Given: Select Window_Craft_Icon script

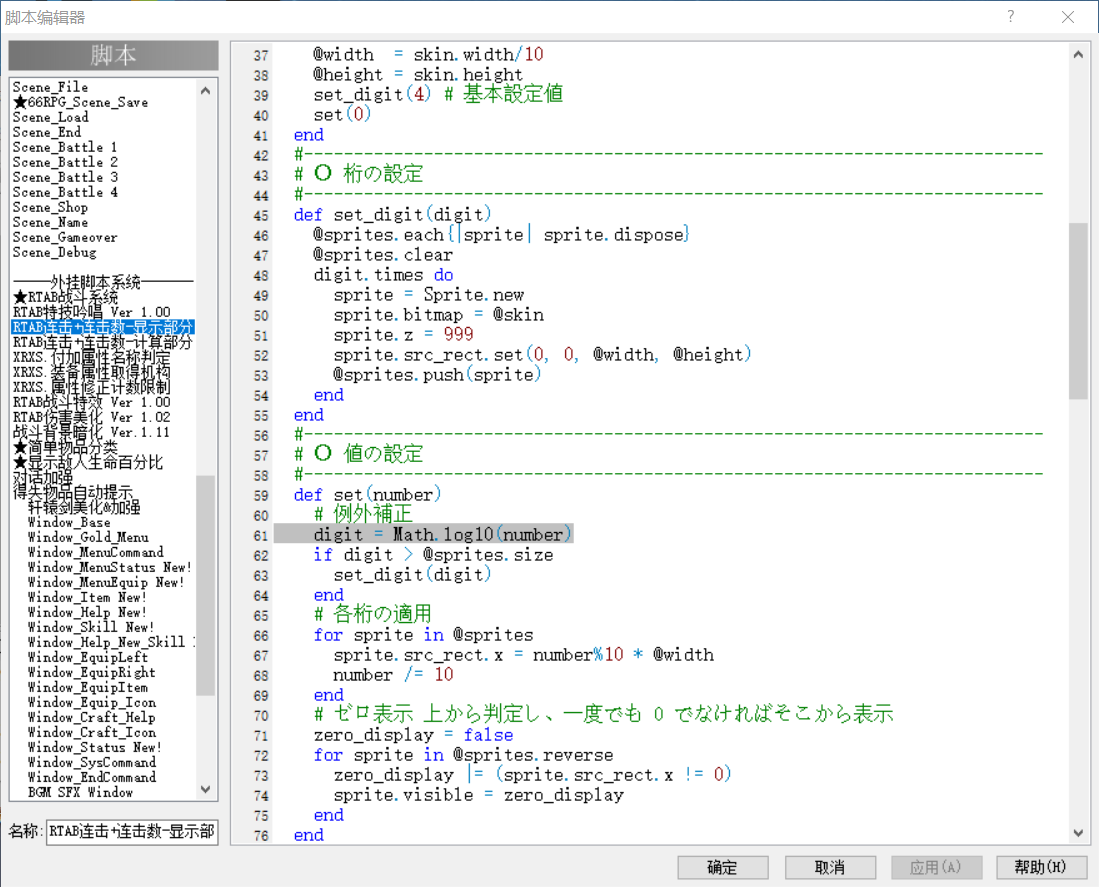Looking at the screenshot, I should (92, 732).
